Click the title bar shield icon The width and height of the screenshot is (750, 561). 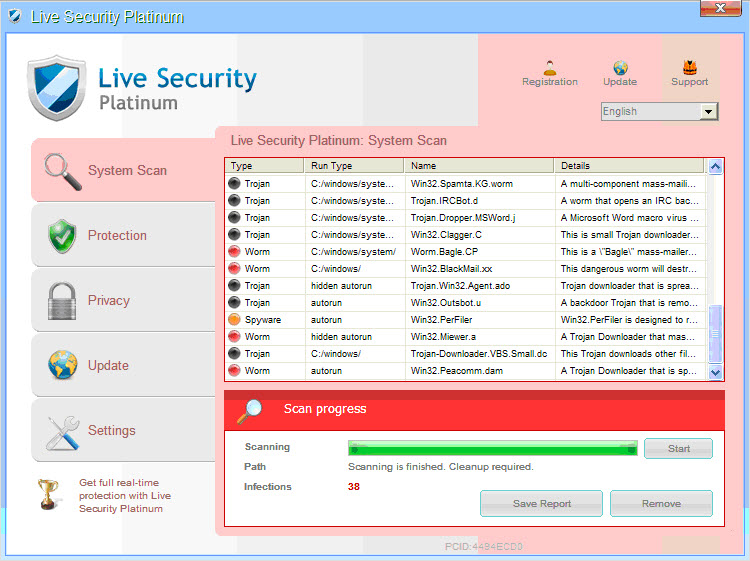click(15, 16)
